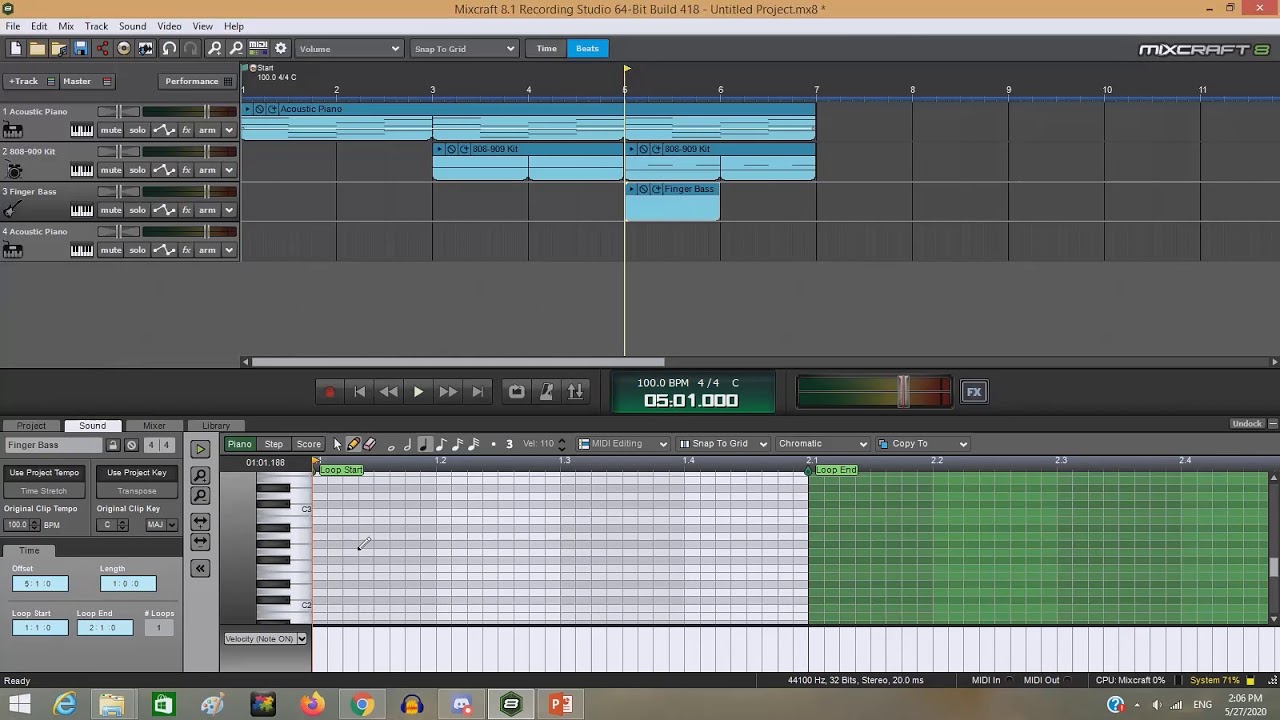1280x720 pixels.
Task: Toggle the dotted note modifier
Action: pyautogui.click(x=493, y=444)
